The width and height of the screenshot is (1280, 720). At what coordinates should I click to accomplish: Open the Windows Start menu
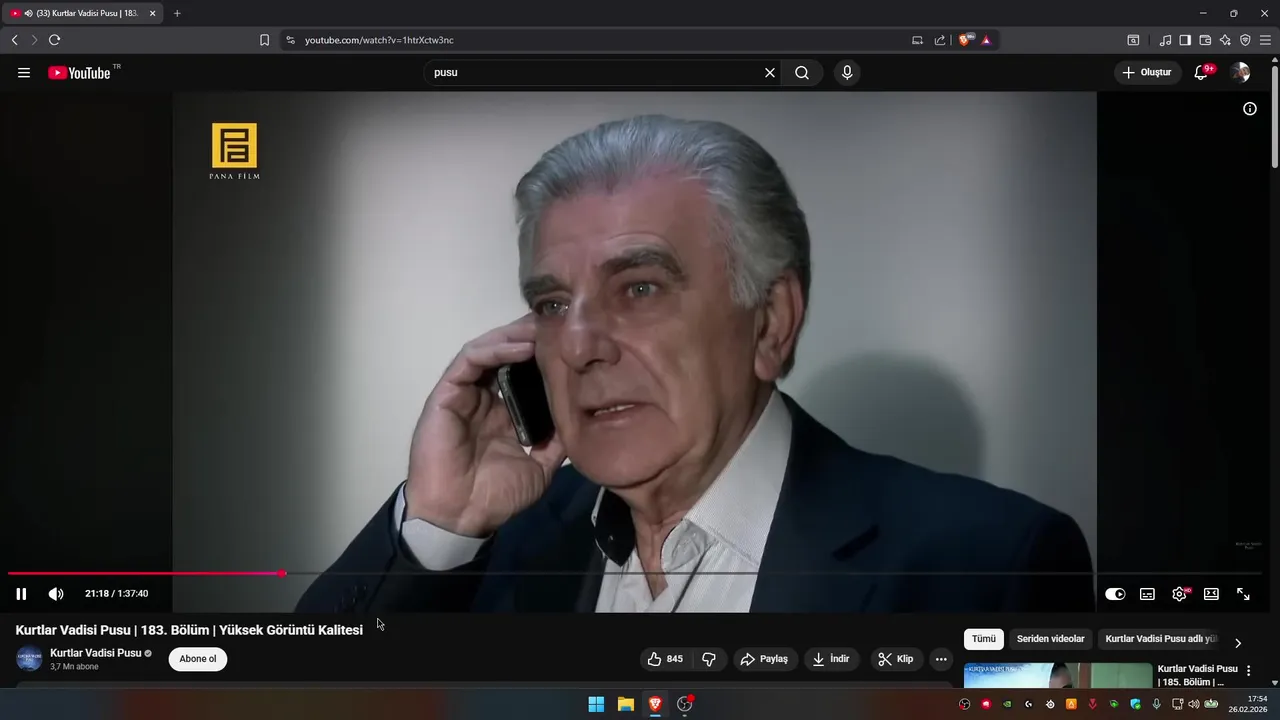pos(596,704)
